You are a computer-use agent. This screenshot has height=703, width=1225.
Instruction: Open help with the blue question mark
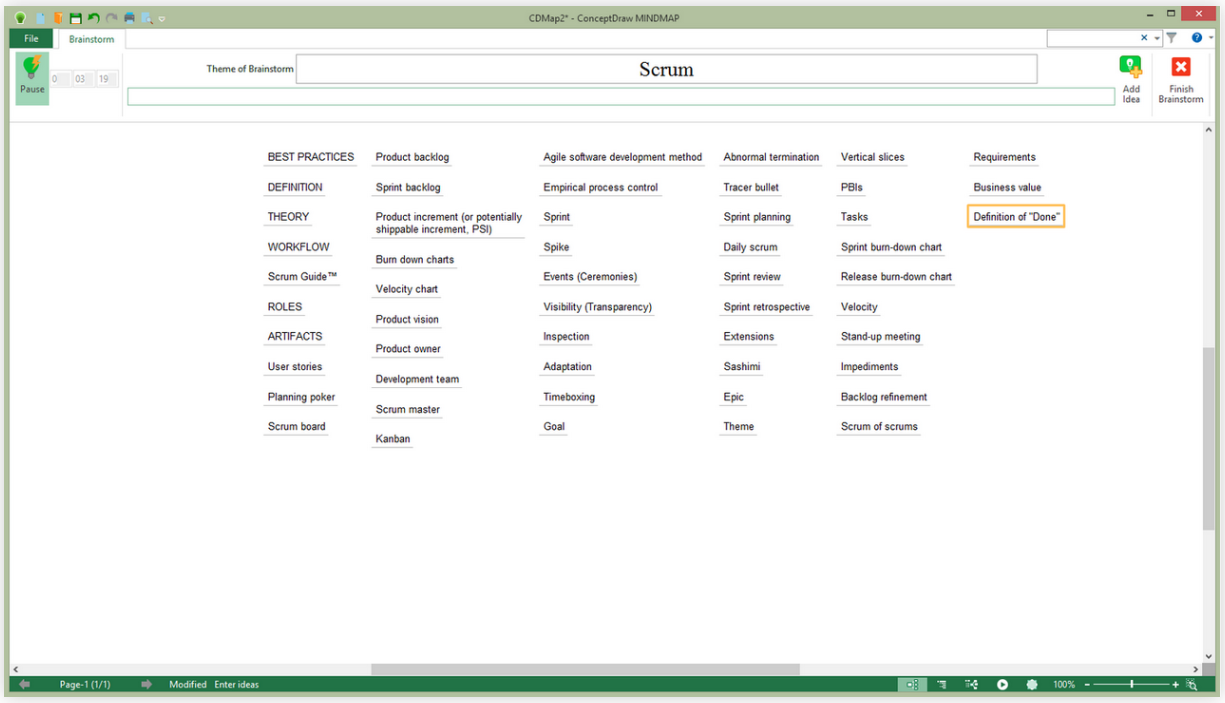click(x=1196, y=38)
